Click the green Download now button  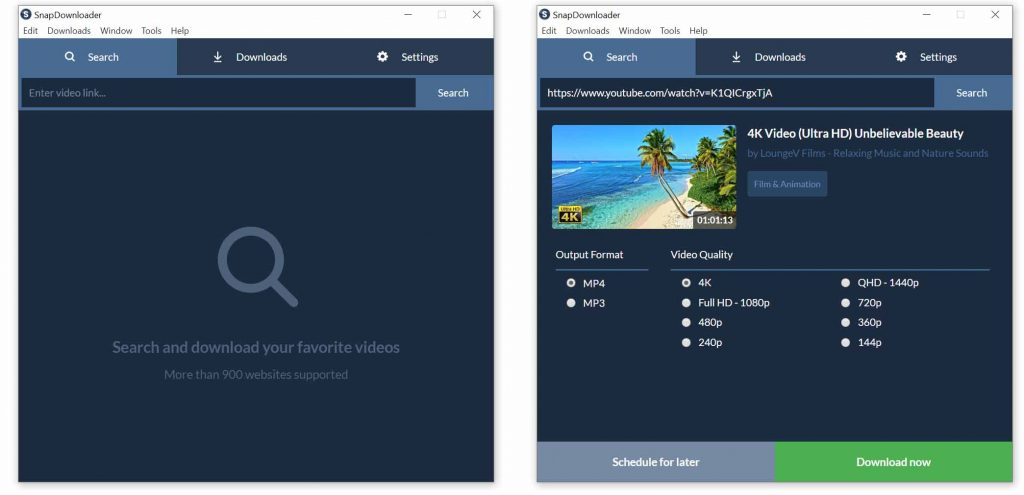pyautogui.click(x=893, y=462)
